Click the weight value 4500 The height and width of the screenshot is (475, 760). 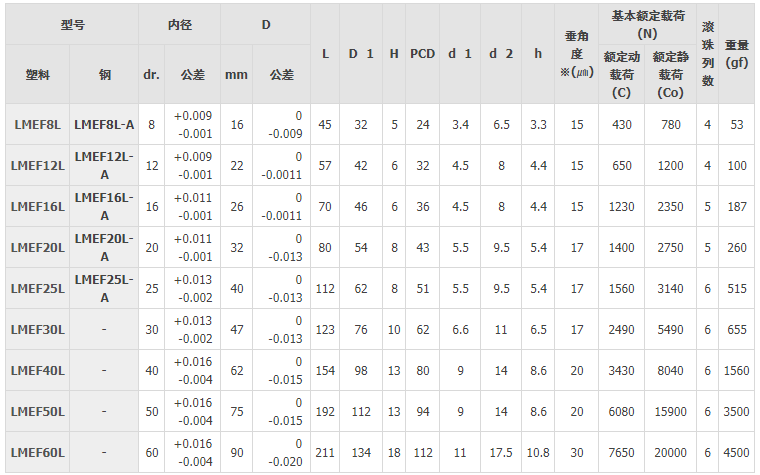(737, 452)
